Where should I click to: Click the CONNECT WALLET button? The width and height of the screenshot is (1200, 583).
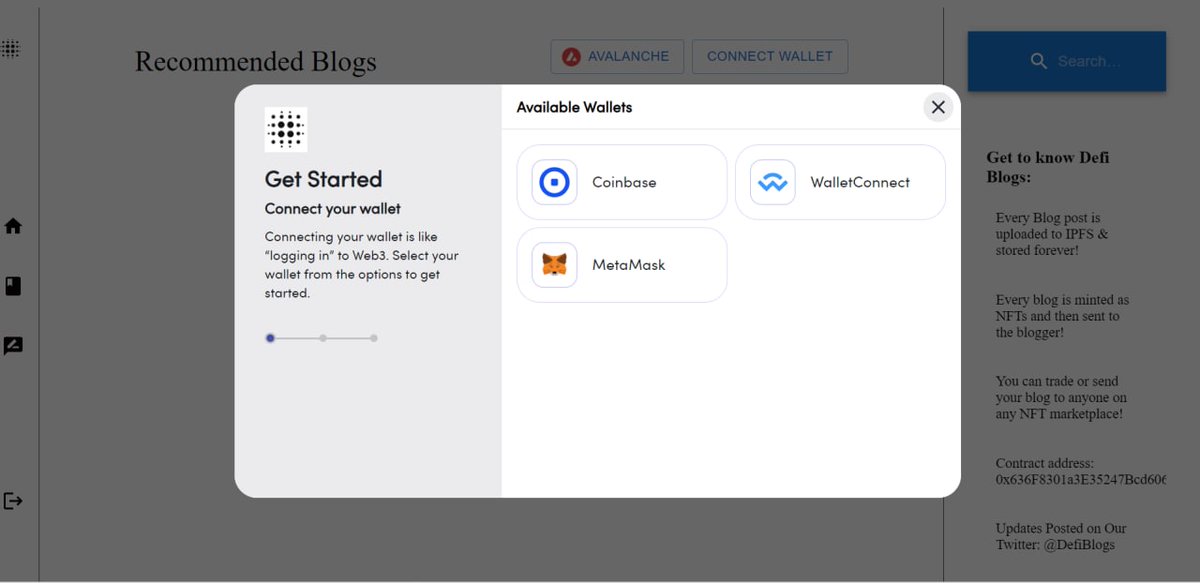pos(770,57)
